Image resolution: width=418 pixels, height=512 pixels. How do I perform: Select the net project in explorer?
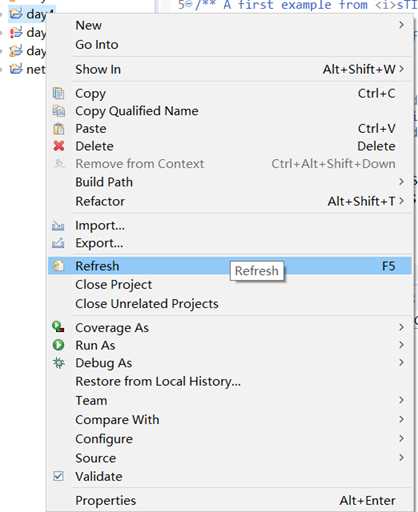pos(28,69)
